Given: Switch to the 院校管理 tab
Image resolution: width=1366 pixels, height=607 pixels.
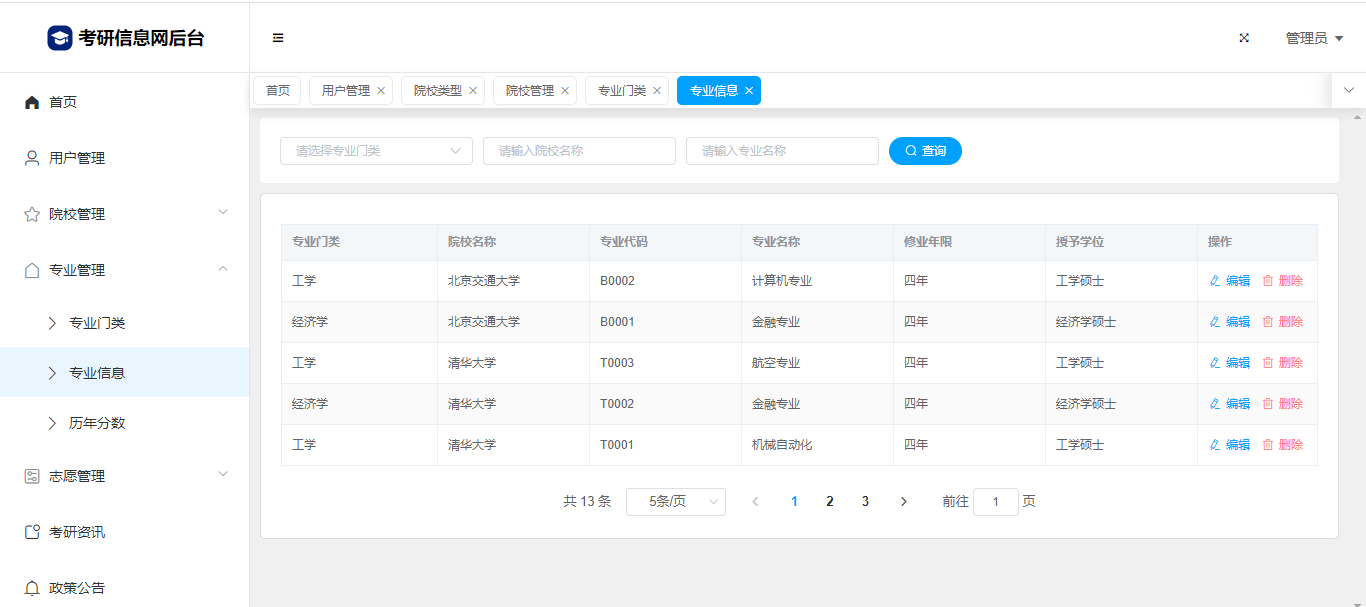Looking at the screenshot, I should click(x=529, y=91).
